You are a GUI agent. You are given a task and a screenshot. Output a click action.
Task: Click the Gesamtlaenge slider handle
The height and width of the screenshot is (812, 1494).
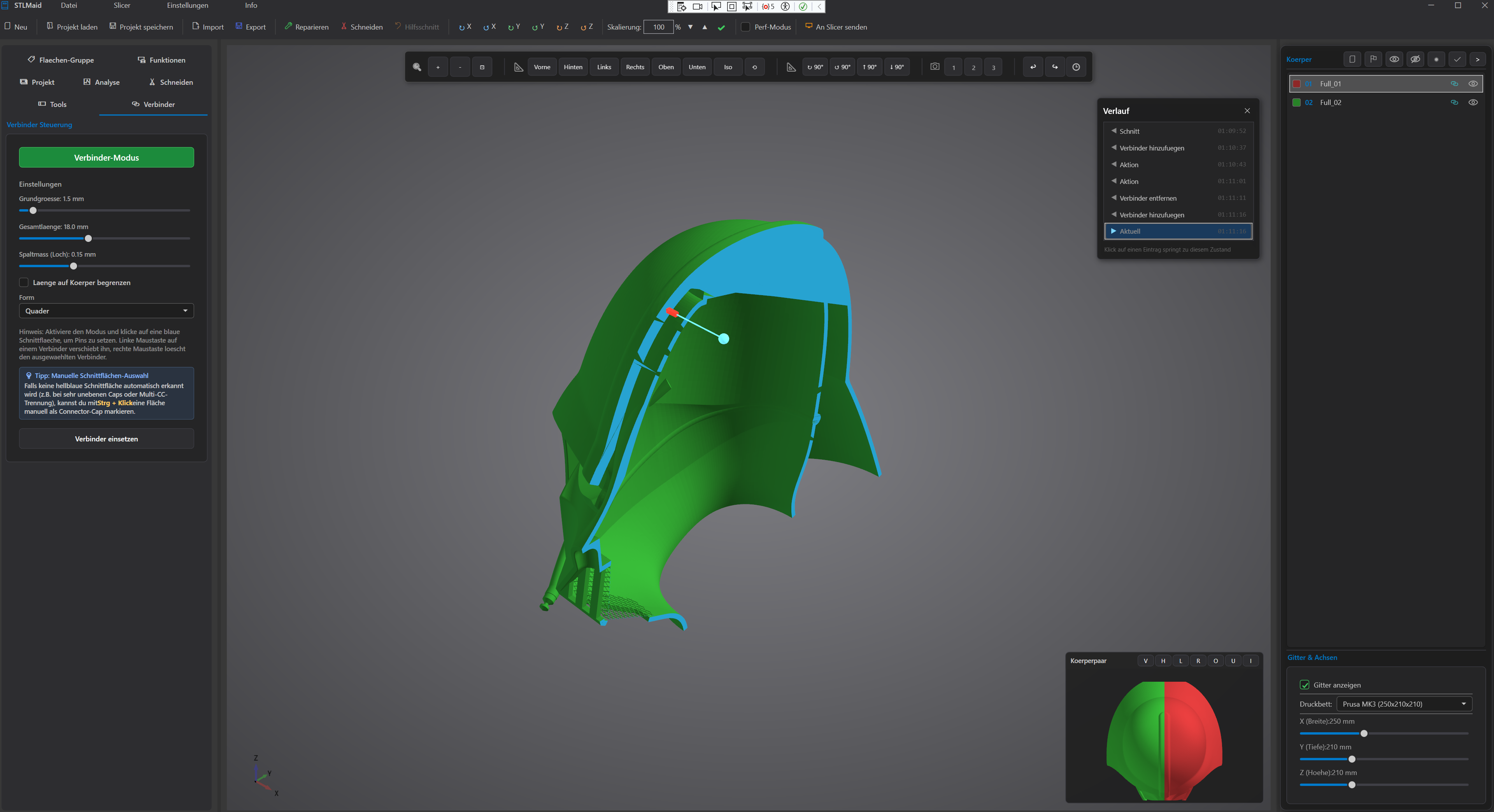coord(88,238)
